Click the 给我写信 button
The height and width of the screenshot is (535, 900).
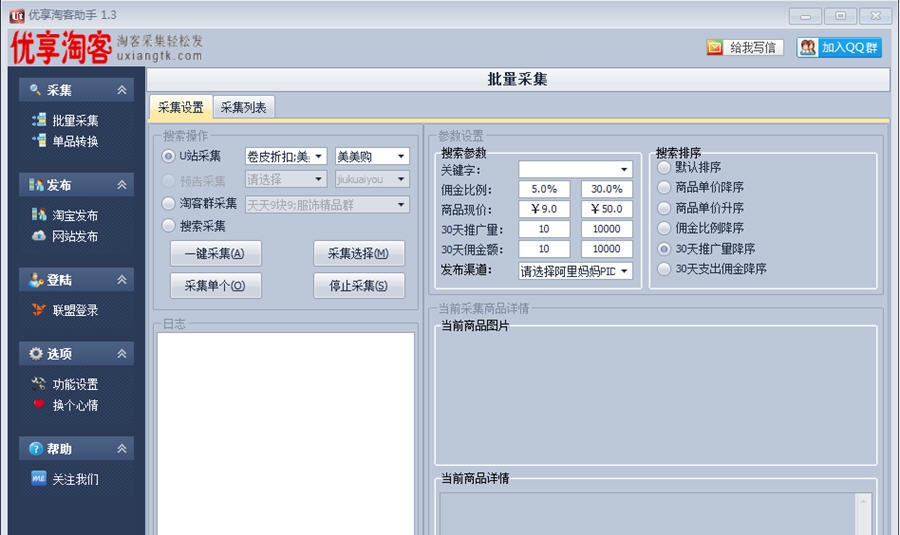pos(745,47)
